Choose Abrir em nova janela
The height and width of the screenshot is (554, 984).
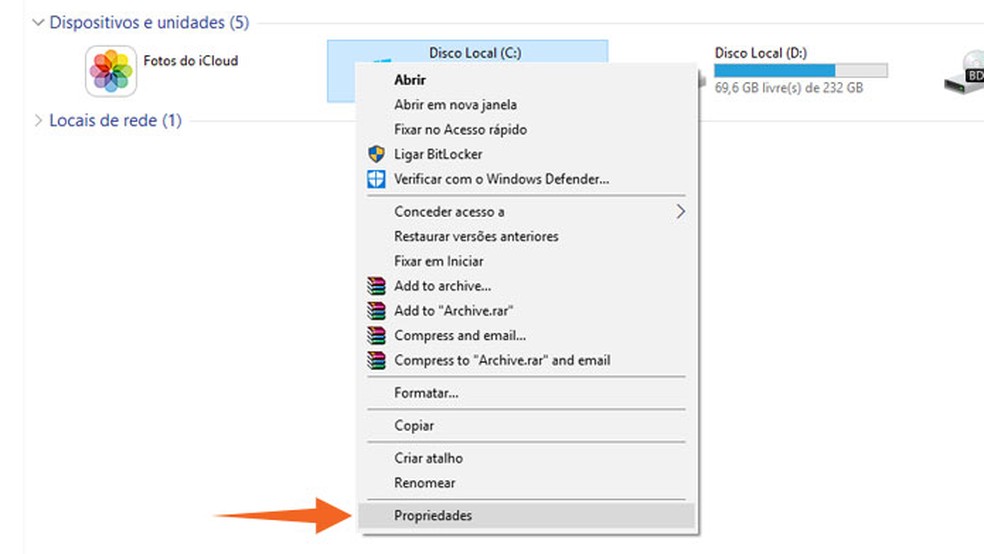coord(455,105)
